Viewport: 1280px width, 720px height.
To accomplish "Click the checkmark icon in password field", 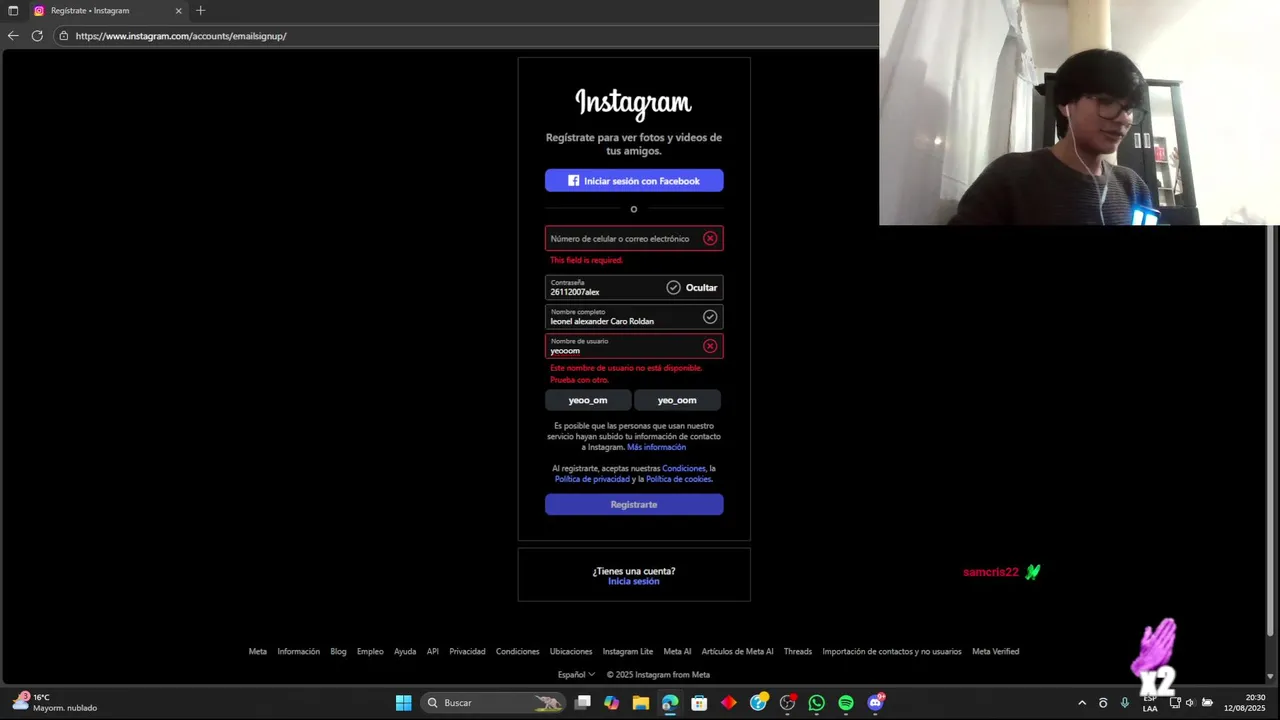I will (673, 287).
